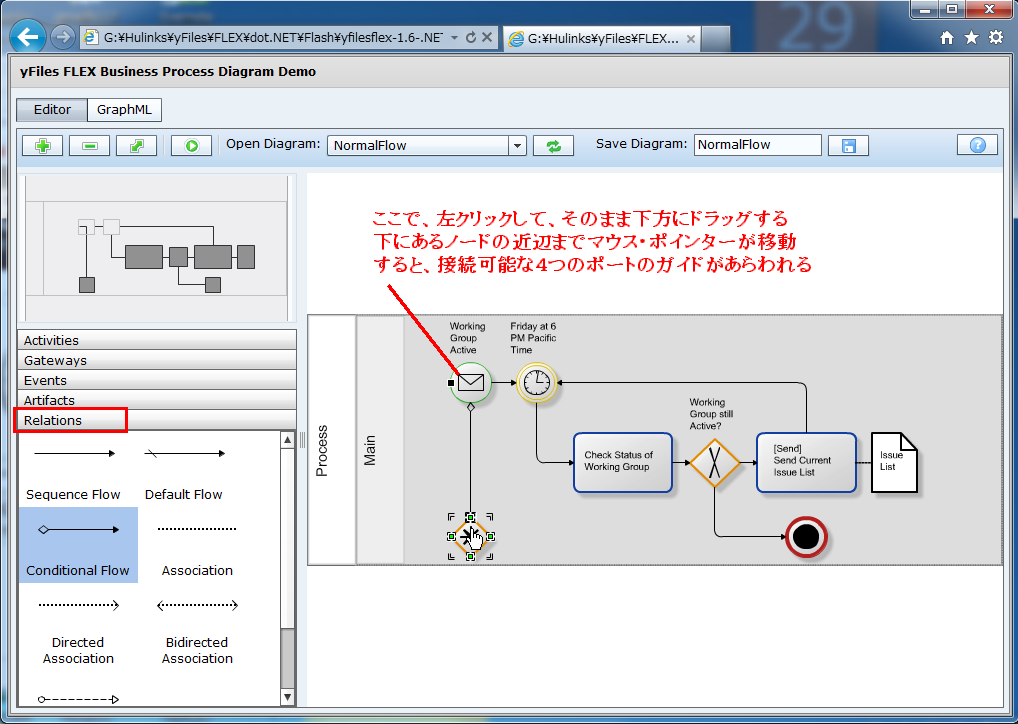Click the Check Status of Working Group task

(623, 462)
